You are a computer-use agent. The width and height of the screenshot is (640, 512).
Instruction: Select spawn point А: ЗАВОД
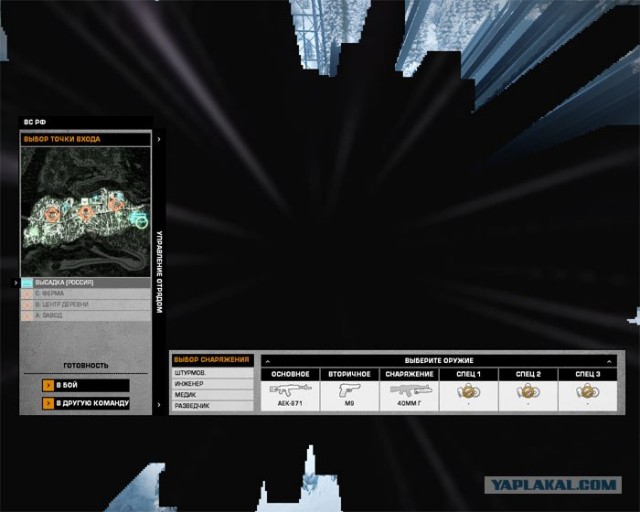tap(86, 316)
